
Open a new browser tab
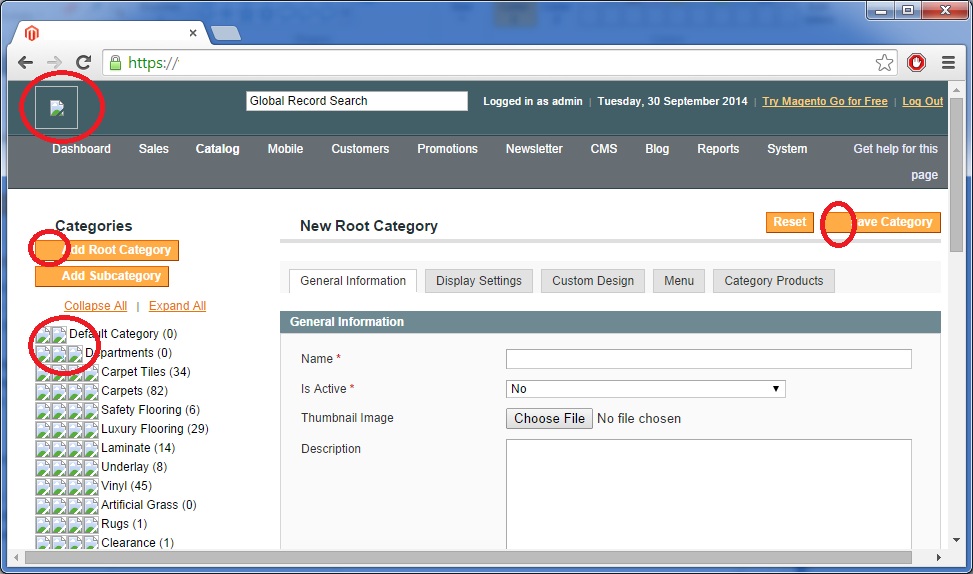[x=226, y=34]
